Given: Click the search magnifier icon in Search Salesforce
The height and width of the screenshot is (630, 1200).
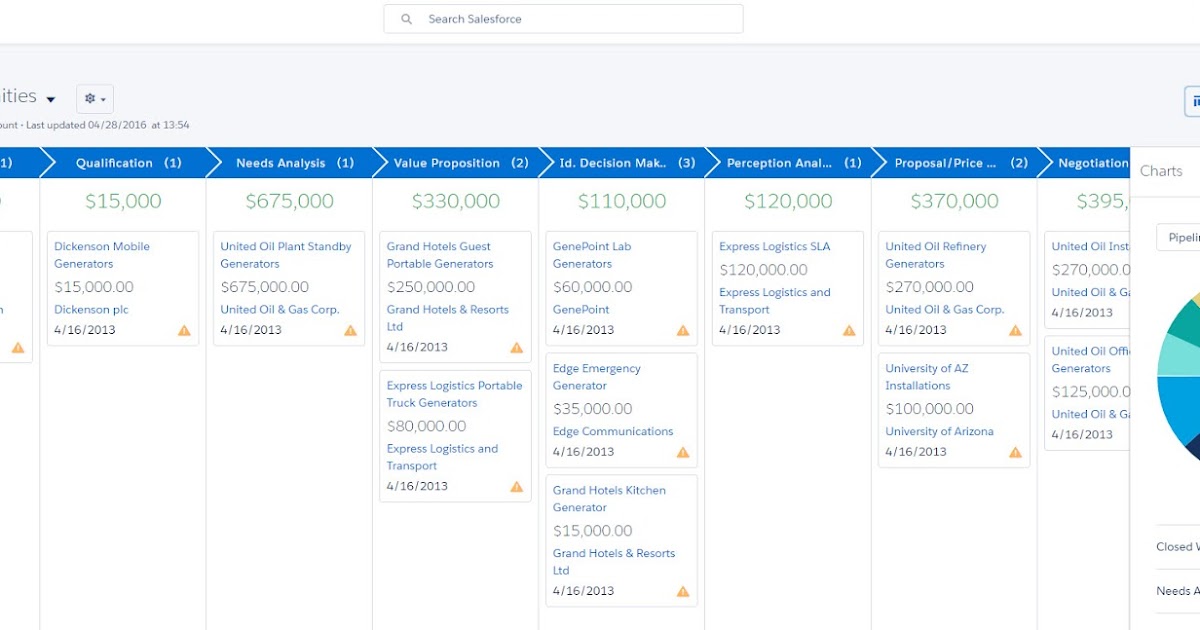Looking at the screenshot, I should [x=406, y=18].
